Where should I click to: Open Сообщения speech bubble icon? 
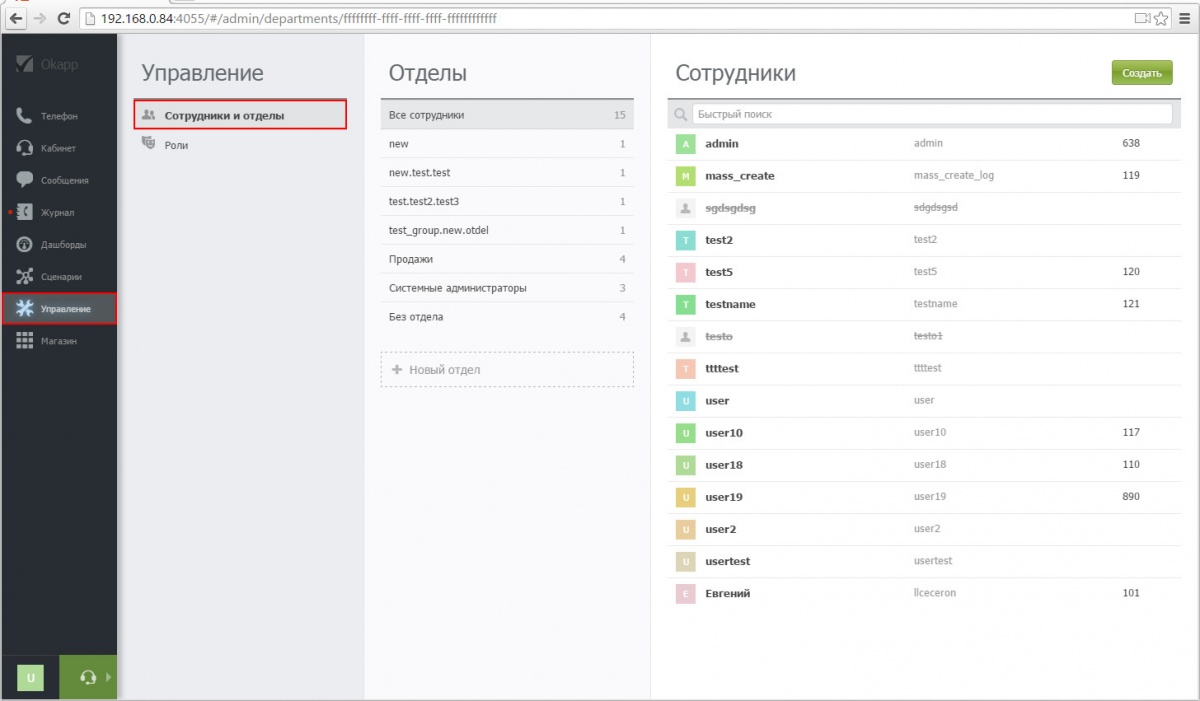(25, 180)
